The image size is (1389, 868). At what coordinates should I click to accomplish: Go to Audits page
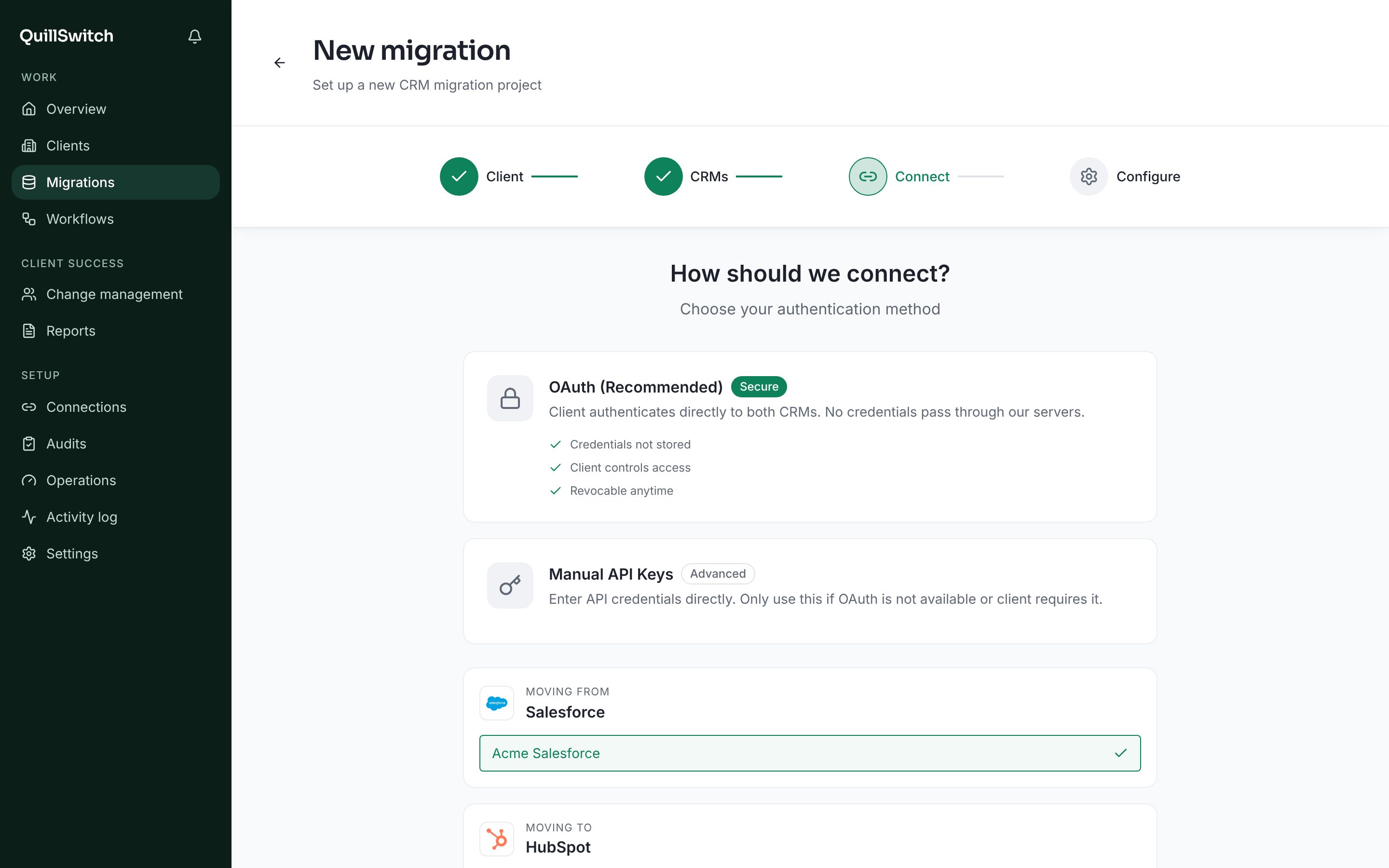(x=115, y=444)
